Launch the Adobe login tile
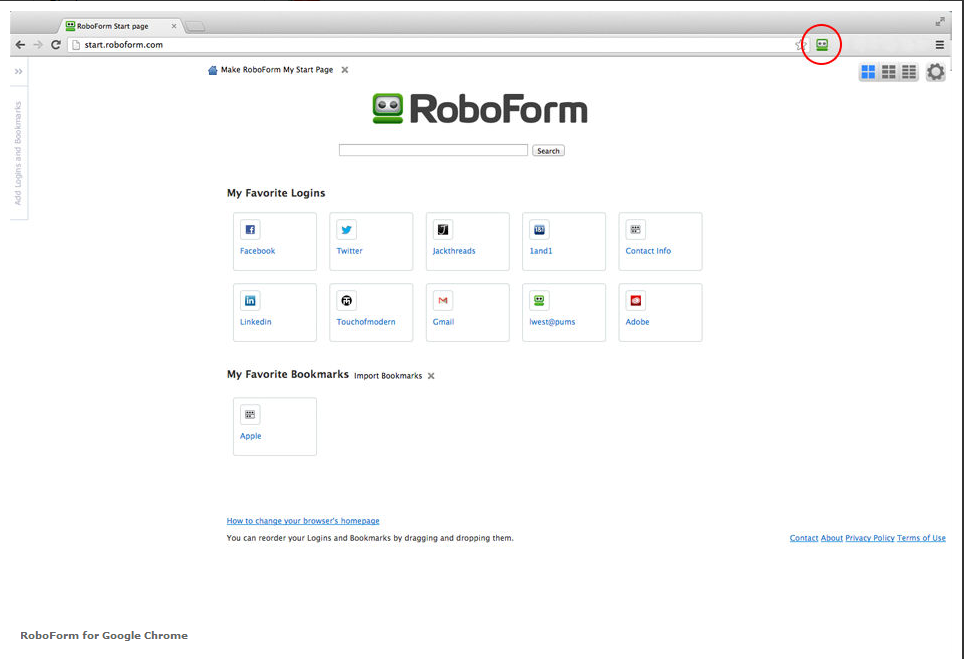 click(660, 312)
